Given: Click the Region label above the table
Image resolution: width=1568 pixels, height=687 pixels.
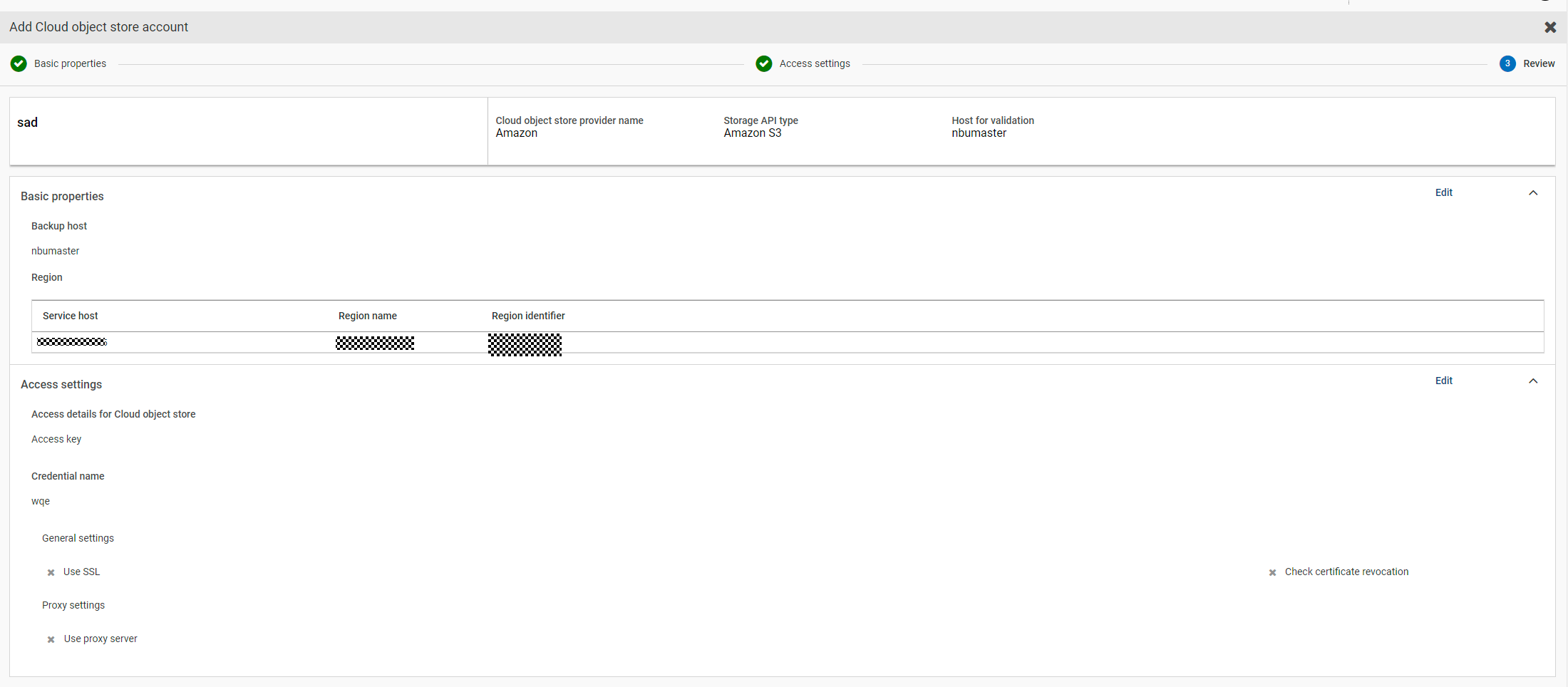Looking at the screenshot, I should click(47, 277).
